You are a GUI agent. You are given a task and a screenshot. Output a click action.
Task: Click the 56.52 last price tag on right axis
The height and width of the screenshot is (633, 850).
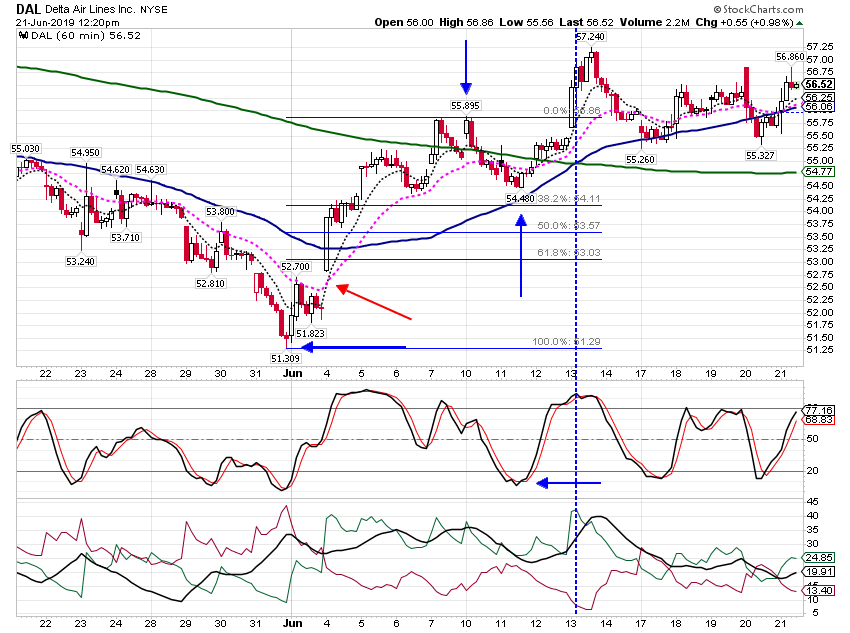pyautogui.click(x=819, y=84)
